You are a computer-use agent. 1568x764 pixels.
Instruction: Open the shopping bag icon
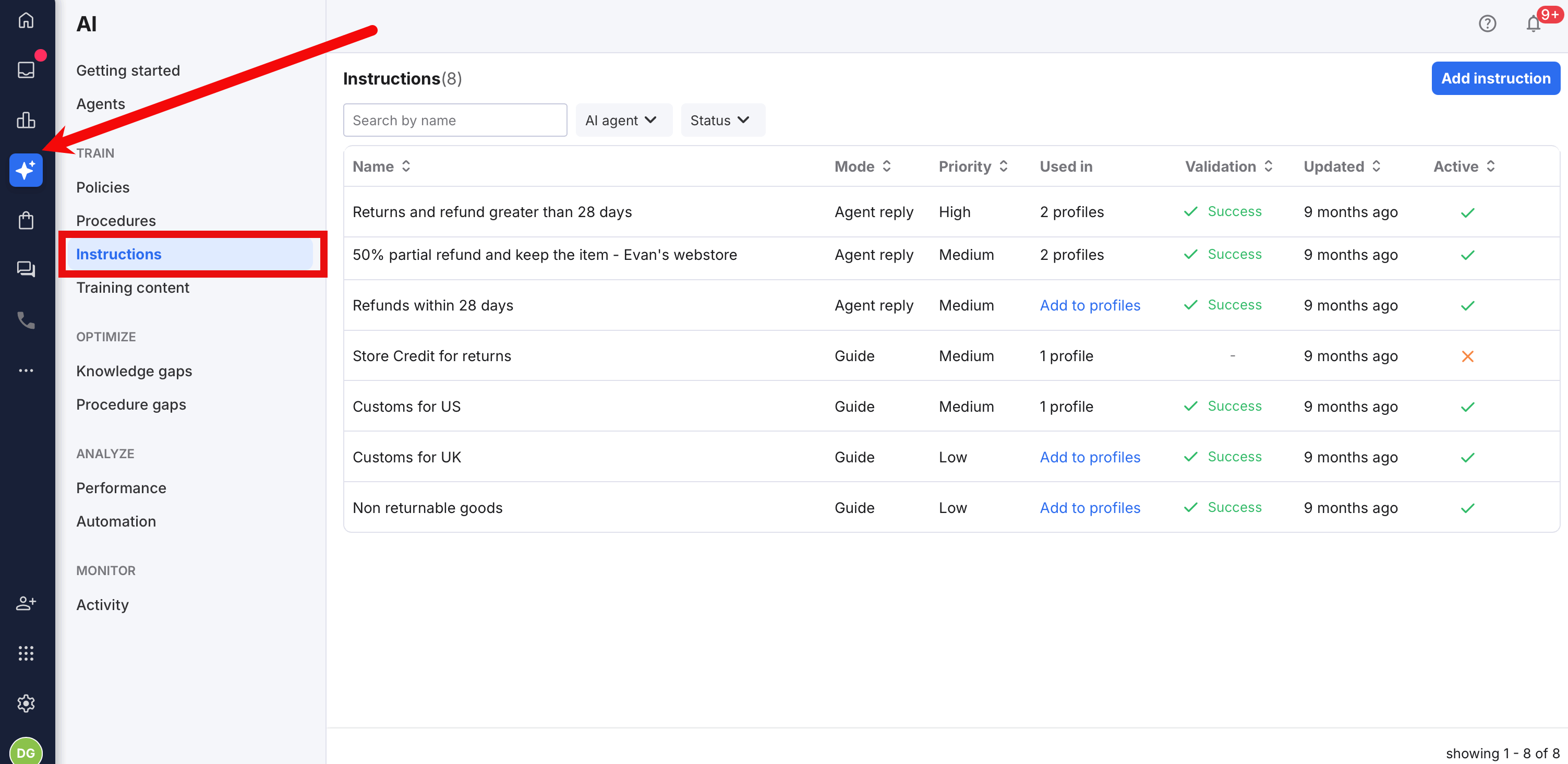26,220
